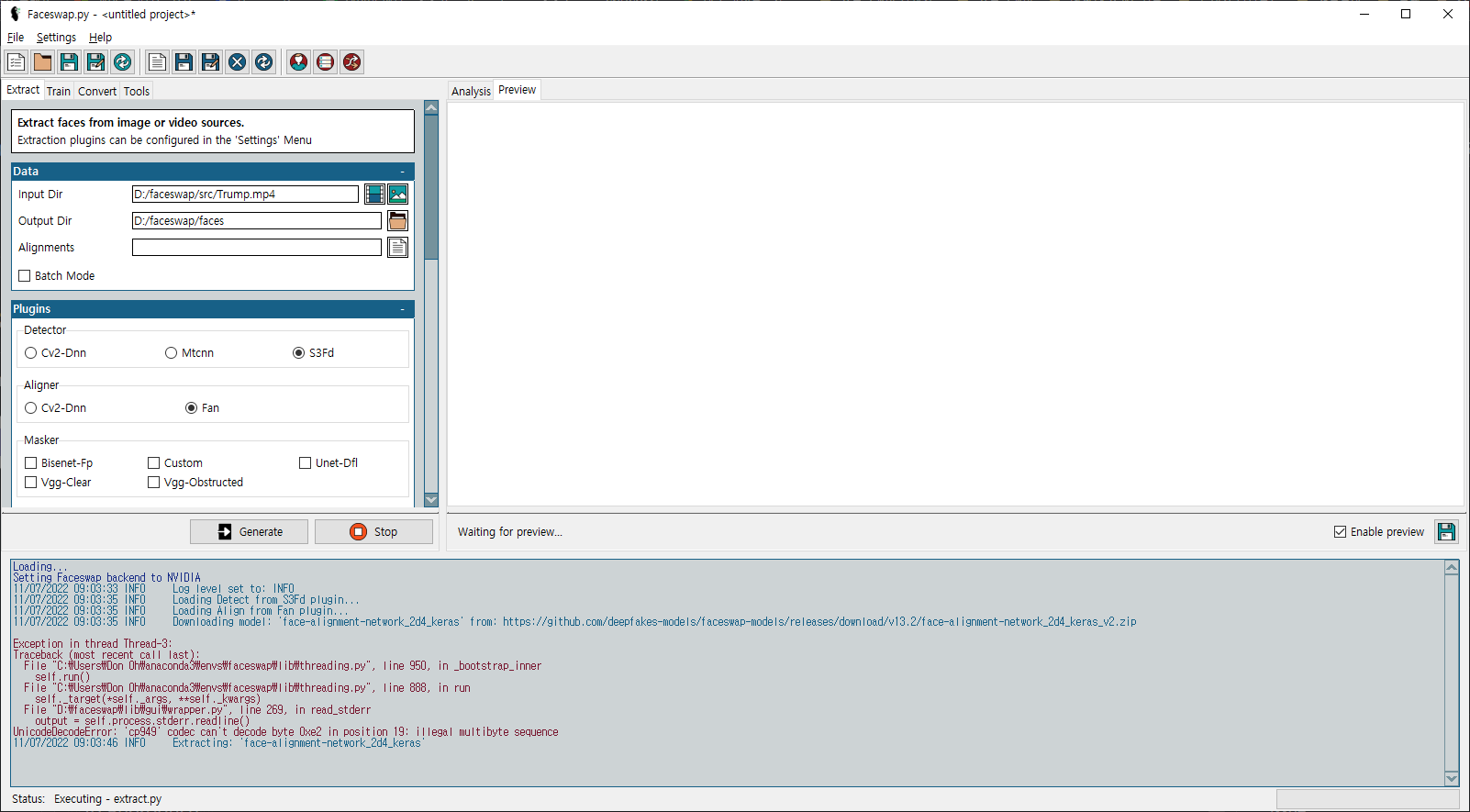Open extract settings via the red person icon
Screen dimensions: 1470x812
299,61
